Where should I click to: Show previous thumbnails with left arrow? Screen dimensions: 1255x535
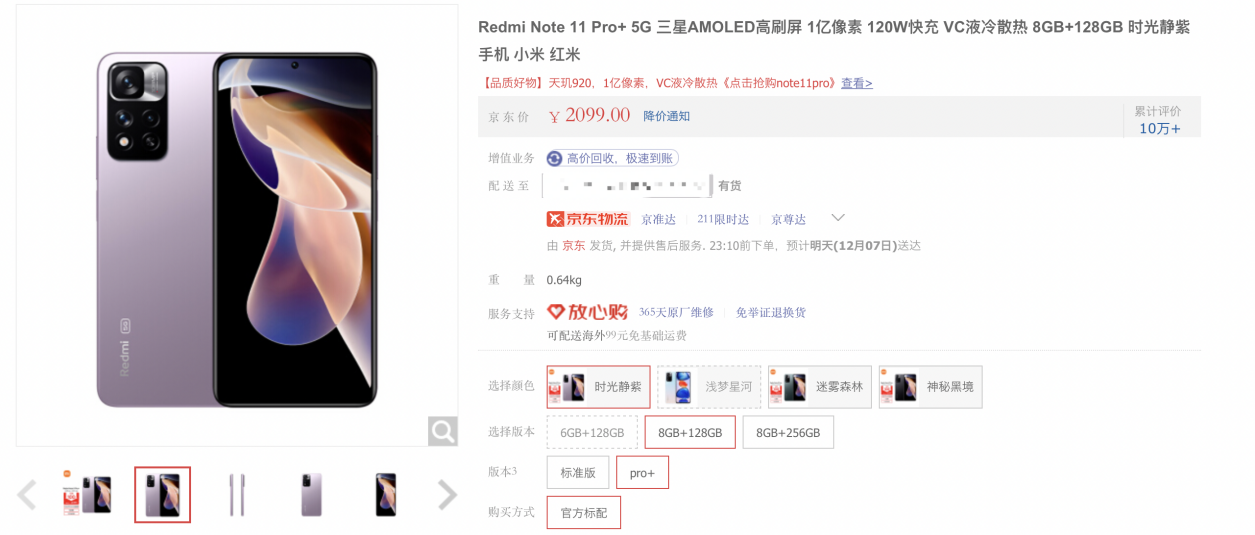(x=27, y=494)
